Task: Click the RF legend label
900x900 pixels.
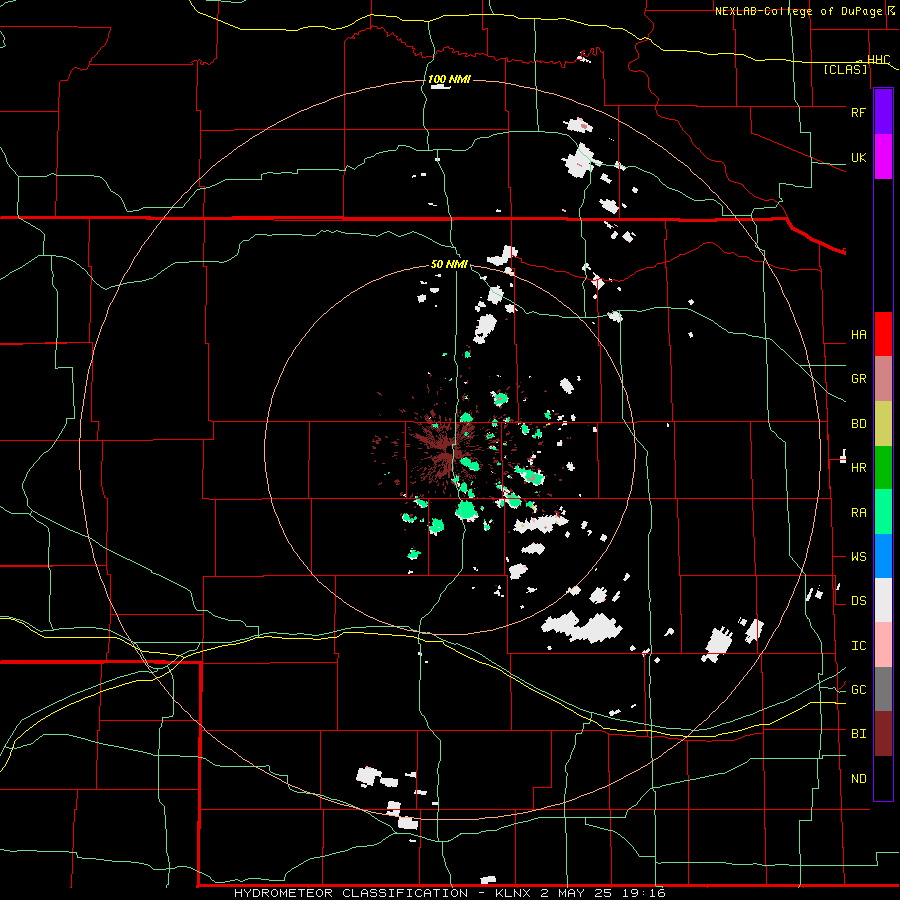Action: [x=858, y=112]
